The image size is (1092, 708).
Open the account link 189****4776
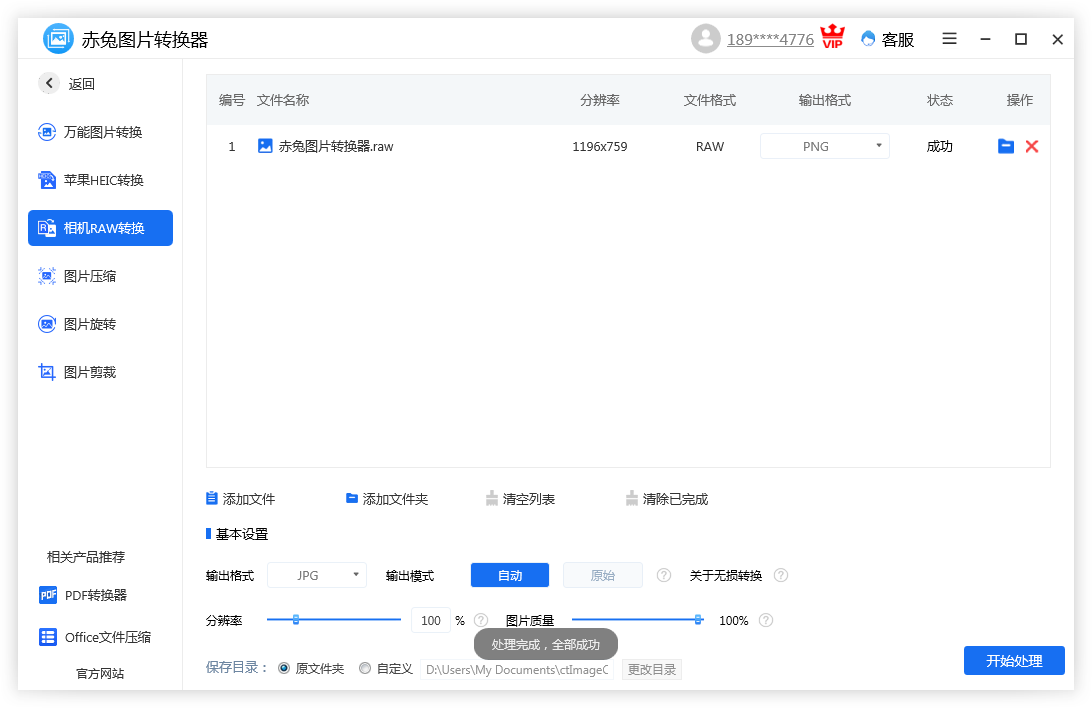click(x=770, y=40)
